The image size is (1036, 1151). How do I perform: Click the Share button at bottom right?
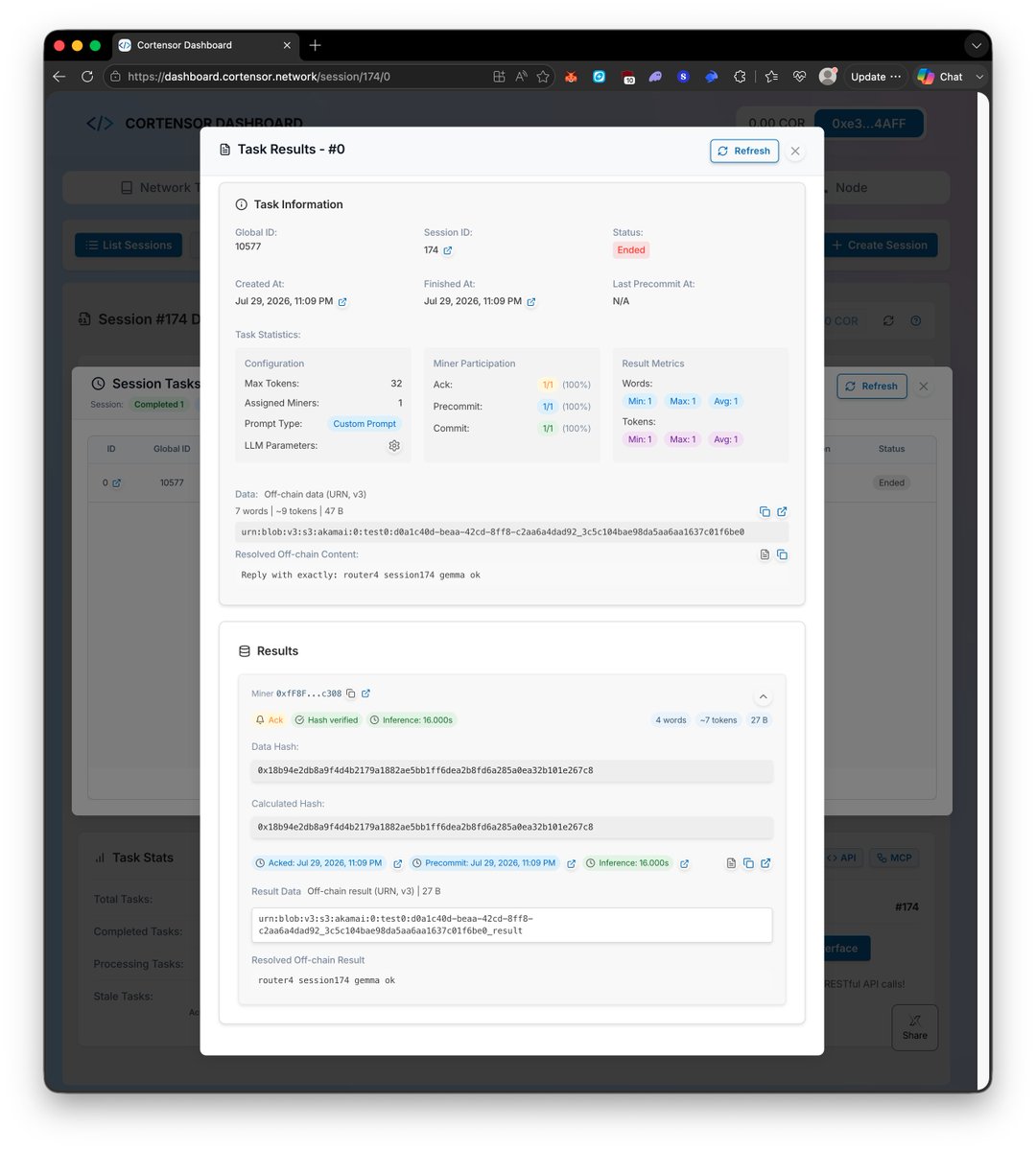pos(915,1028)
